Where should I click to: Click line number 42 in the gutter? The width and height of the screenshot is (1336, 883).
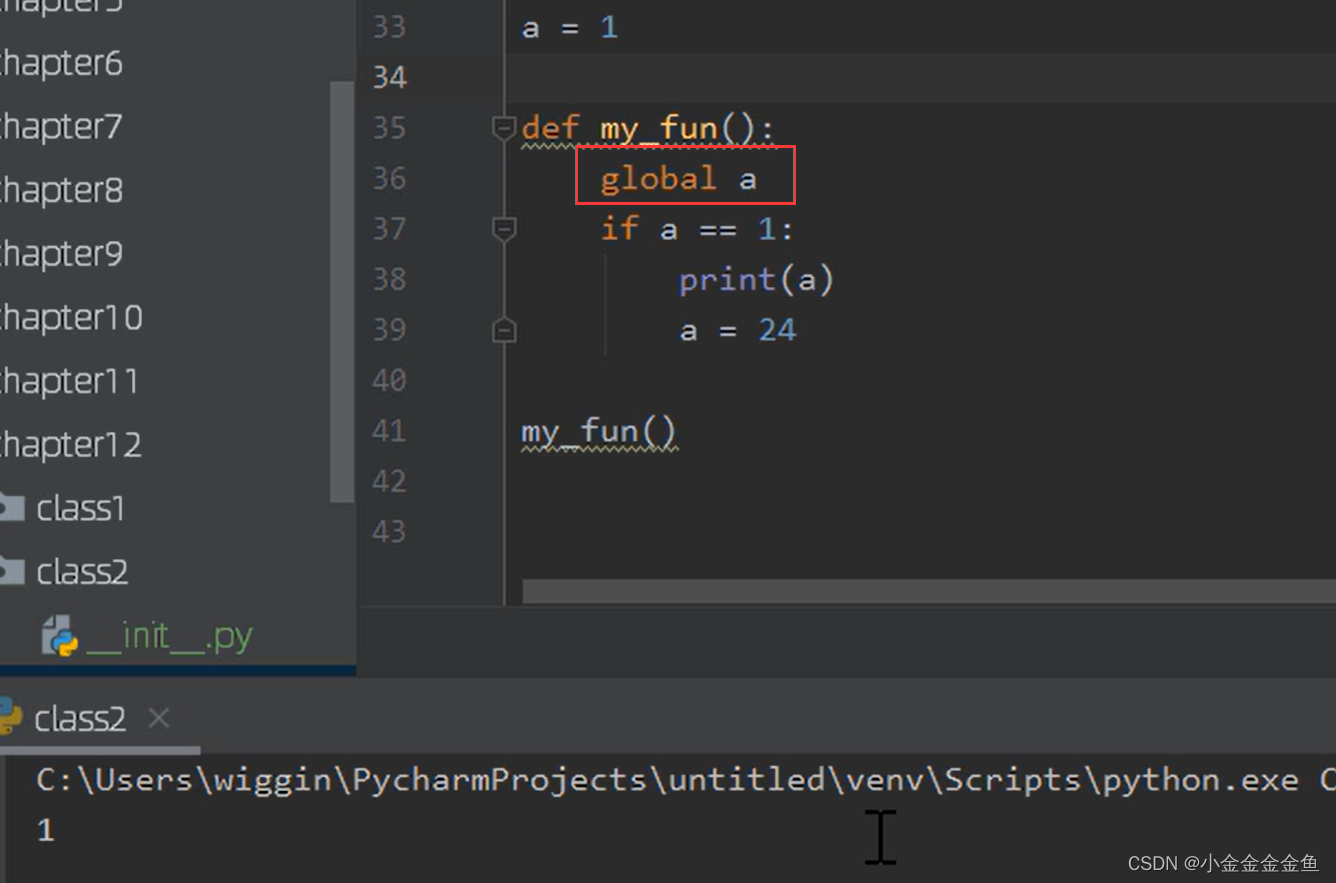coord(390,482)
